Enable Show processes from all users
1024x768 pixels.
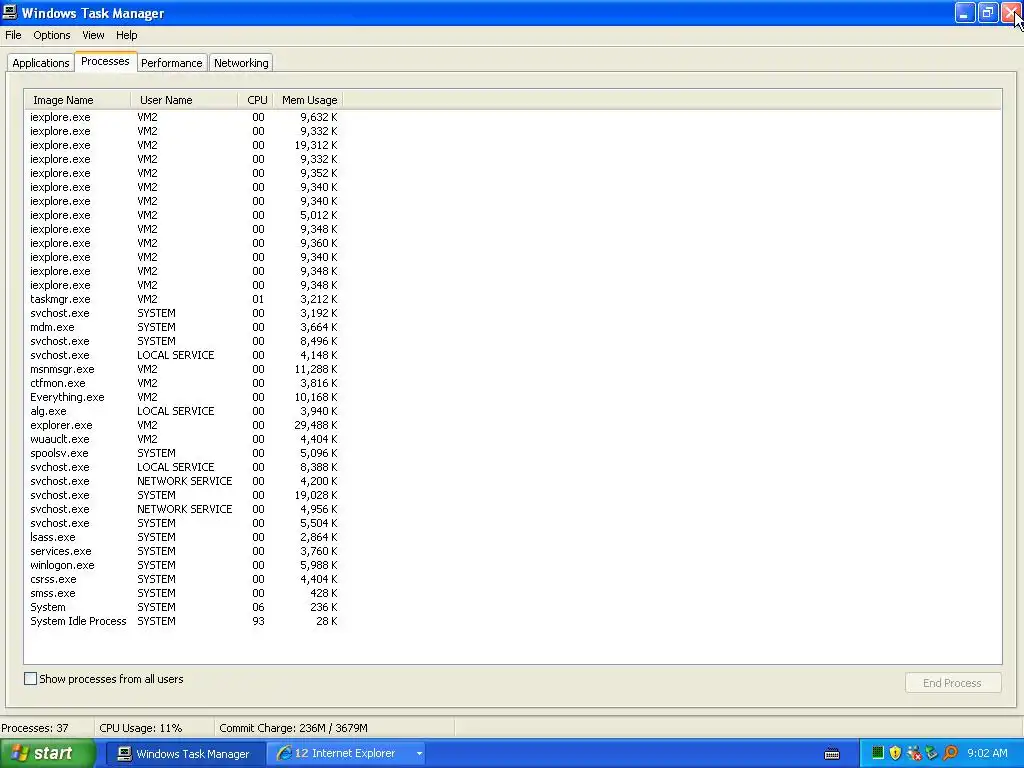(30, 679)
